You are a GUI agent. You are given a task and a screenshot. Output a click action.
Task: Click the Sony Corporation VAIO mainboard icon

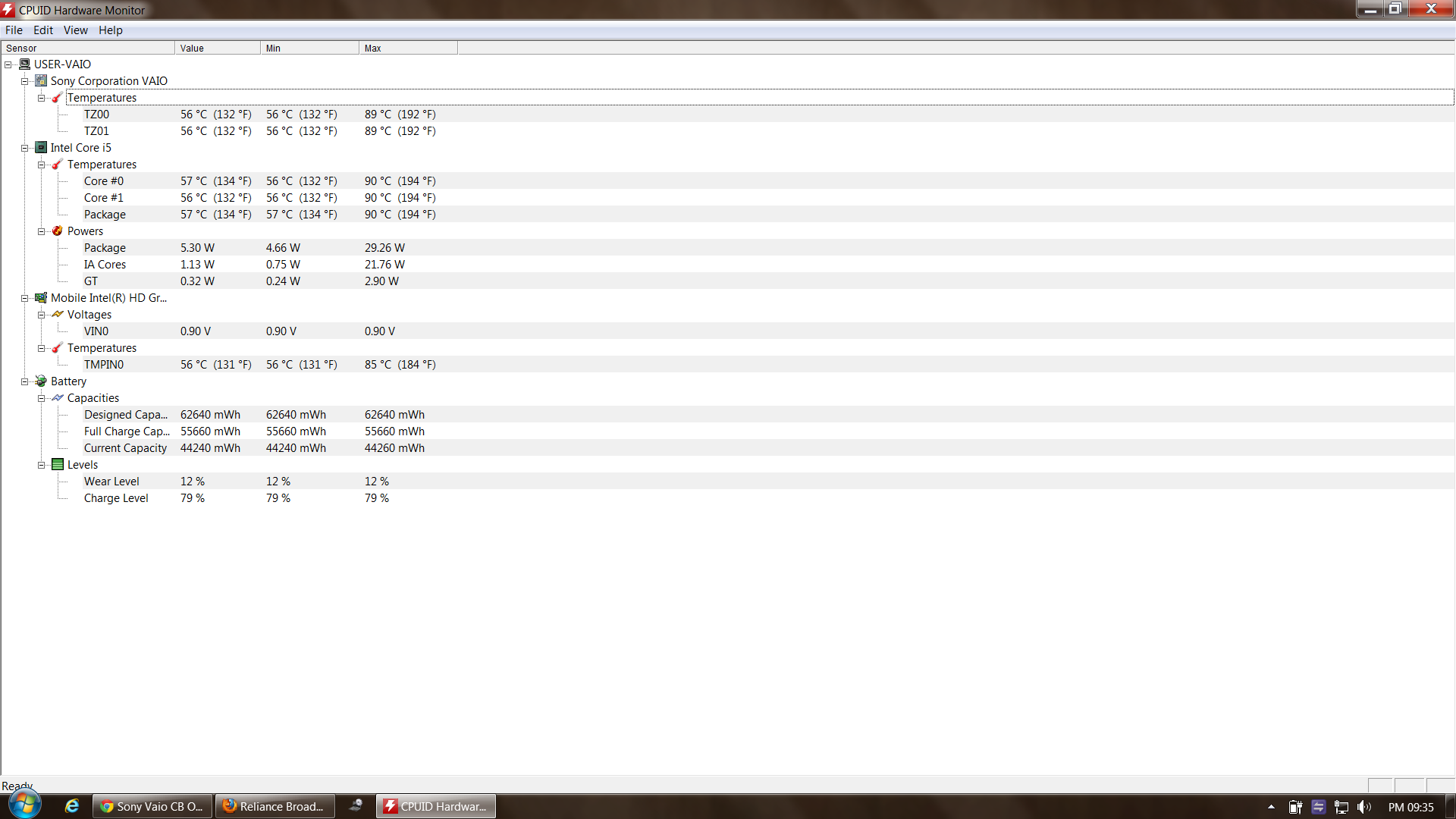(x=41, y=80)
